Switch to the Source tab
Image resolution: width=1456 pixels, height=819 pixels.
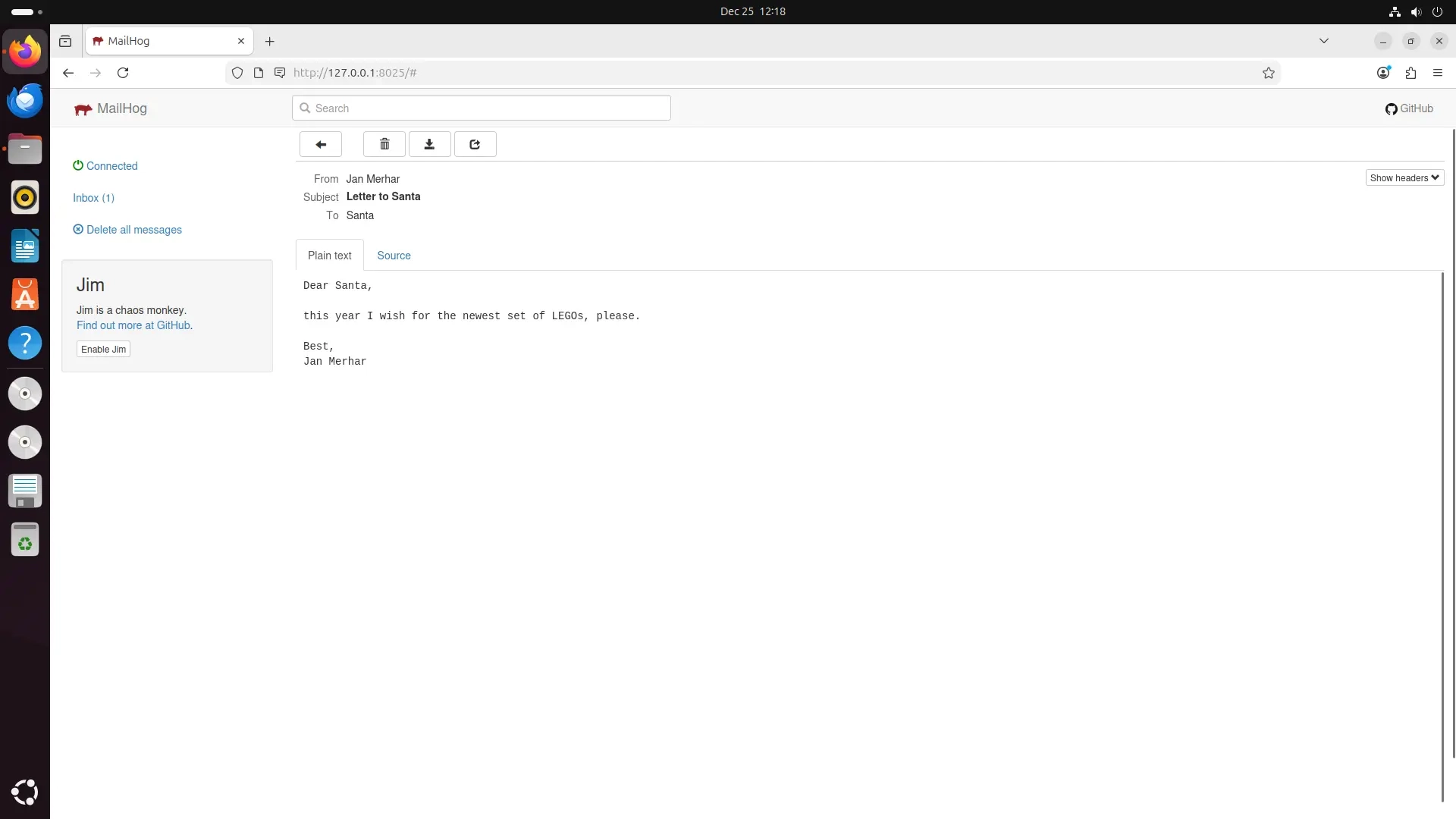393,256
